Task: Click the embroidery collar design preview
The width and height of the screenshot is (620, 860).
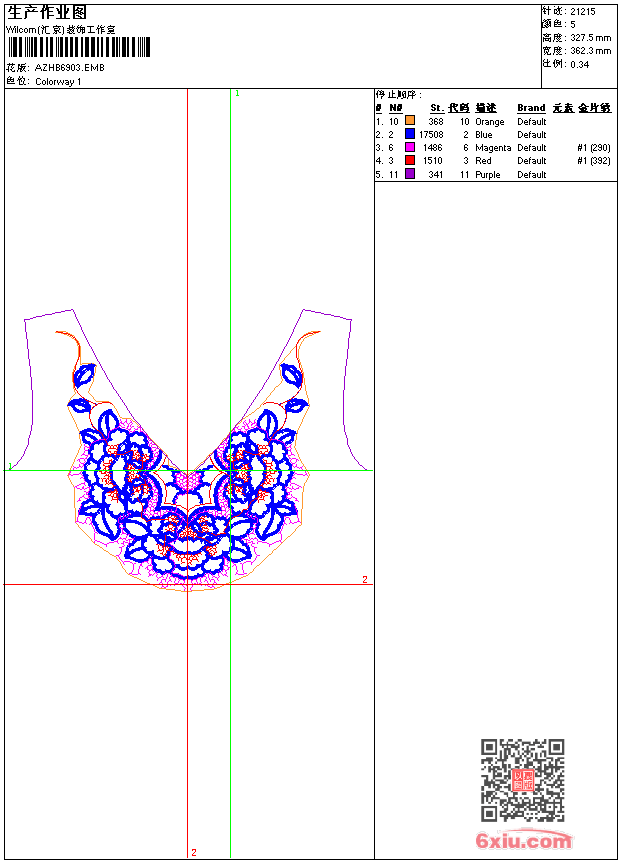Action: click(188, 450)
